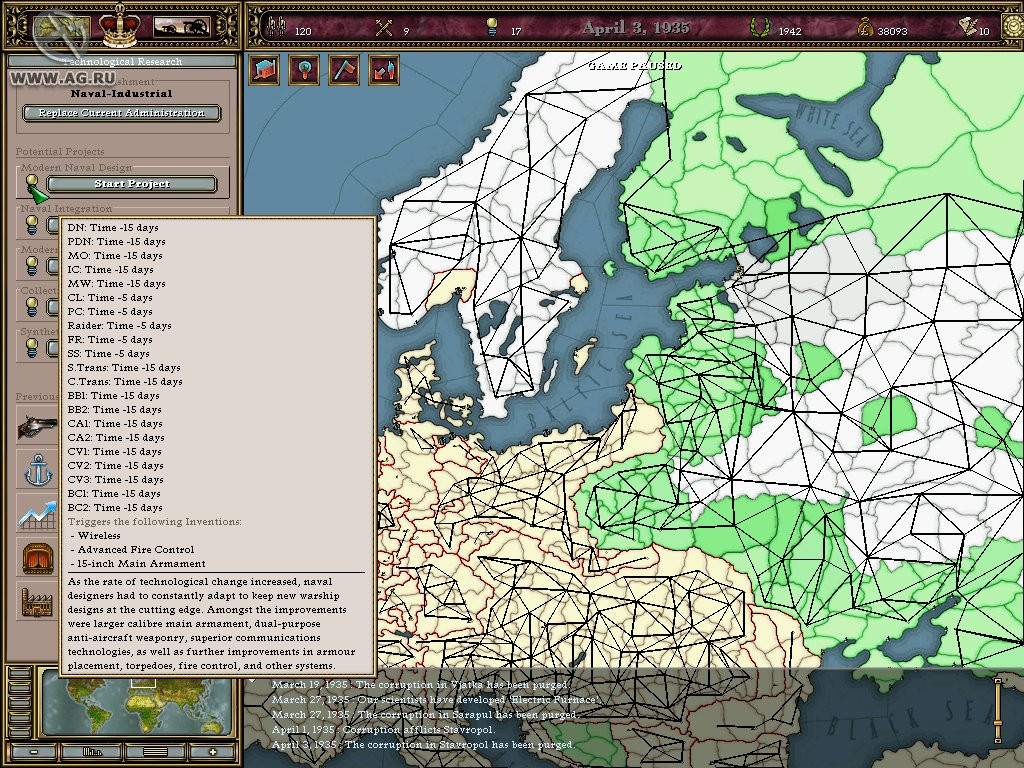The width and height of the screenshot is (1024, 768).
Task: Click Start Project for Modern Naval Design
Action: (131, 184)
